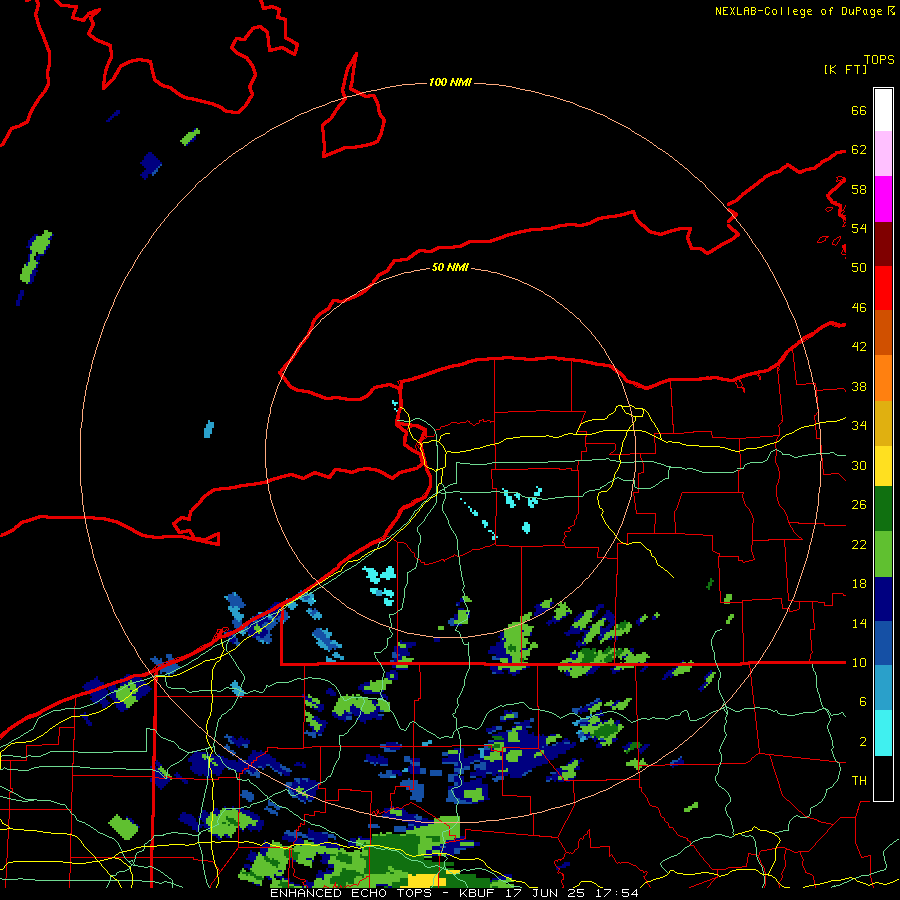Click the NEXLAB-College of DuPage label
The width and height of the screenshot is (900, 900).
tap(798, 11)
